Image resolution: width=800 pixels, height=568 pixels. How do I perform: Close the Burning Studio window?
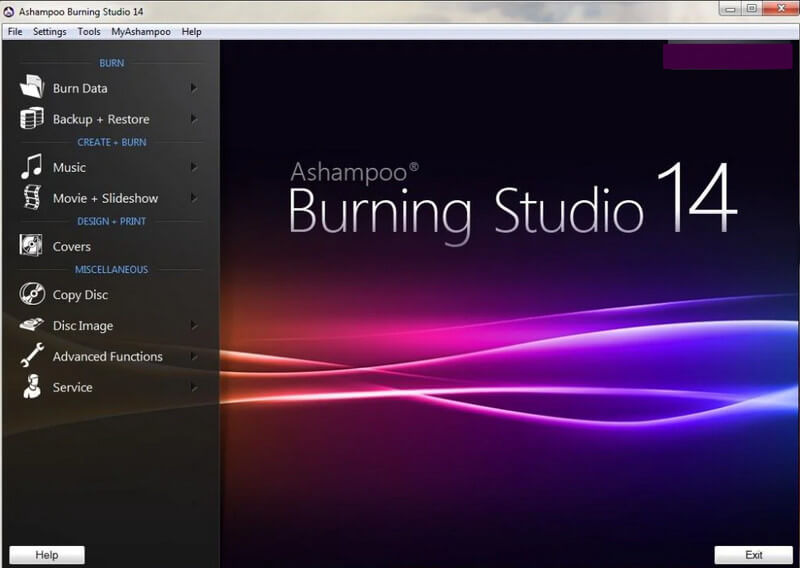pyautogui.click(x=781, y=8)
